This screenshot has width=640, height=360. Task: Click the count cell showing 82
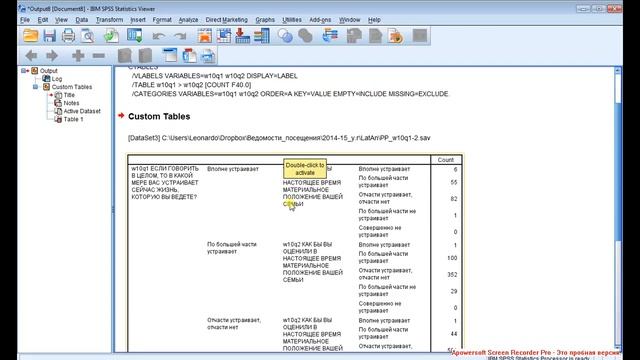click(453, 199)
